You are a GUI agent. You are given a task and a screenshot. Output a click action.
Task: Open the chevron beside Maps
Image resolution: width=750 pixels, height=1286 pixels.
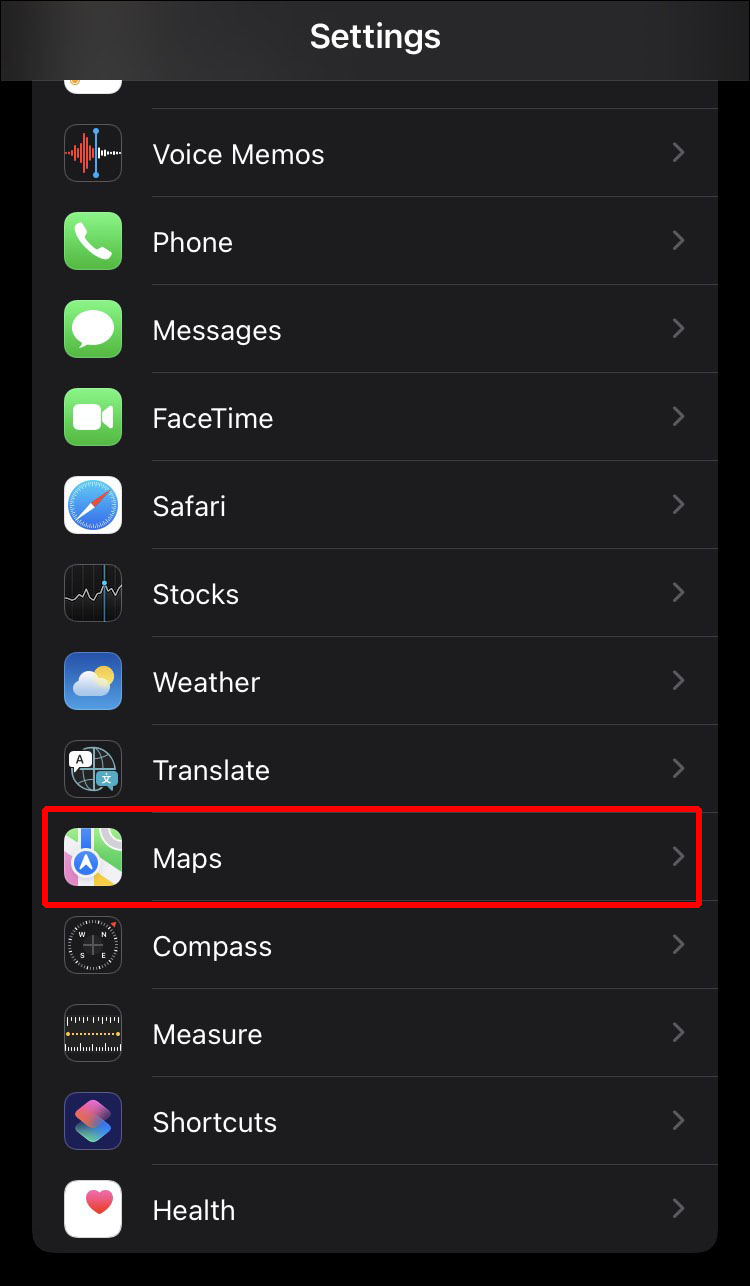(x=679, y=857)
